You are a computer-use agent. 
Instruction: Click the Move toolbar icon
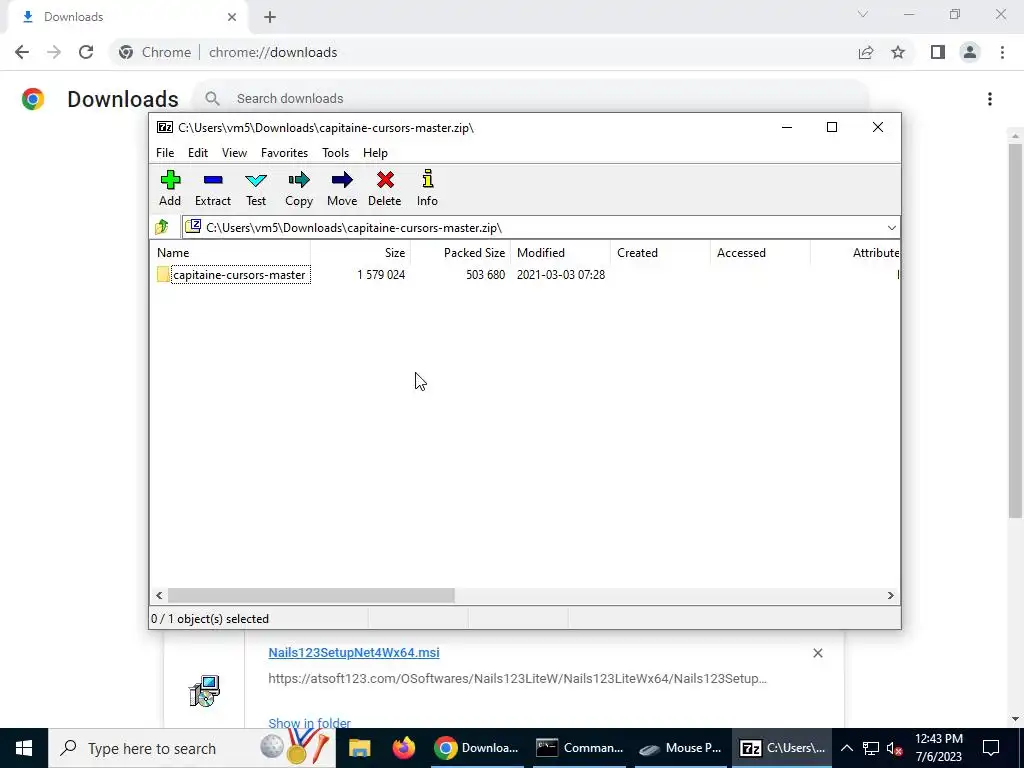[342, 188]
